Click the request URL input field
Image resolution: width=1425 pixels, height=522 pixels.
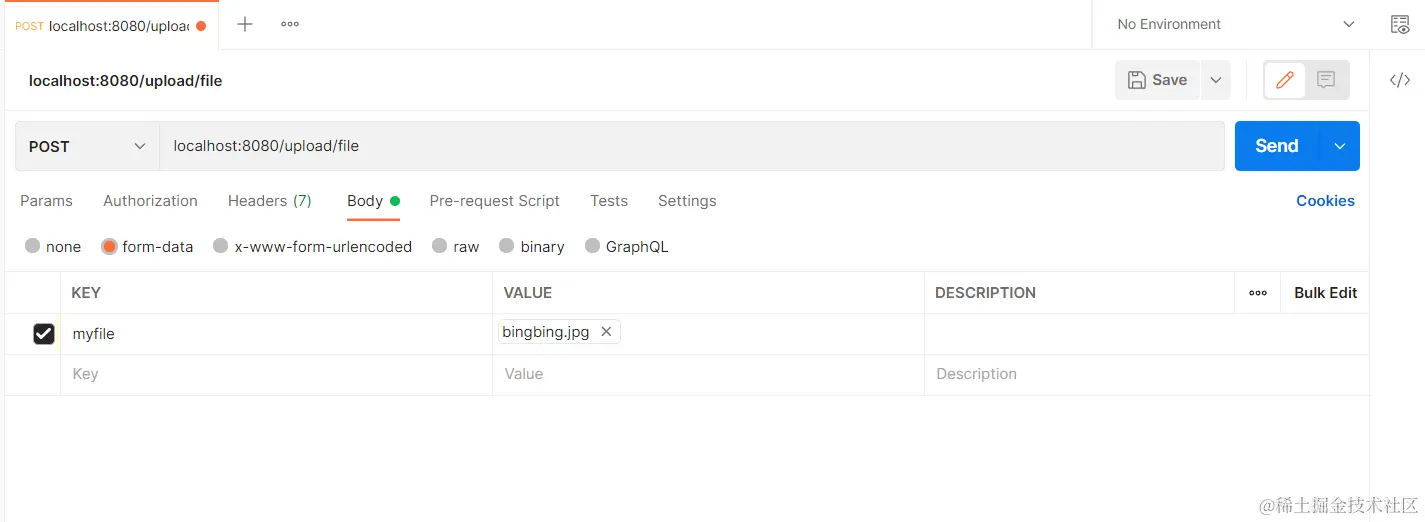point(692,146)
